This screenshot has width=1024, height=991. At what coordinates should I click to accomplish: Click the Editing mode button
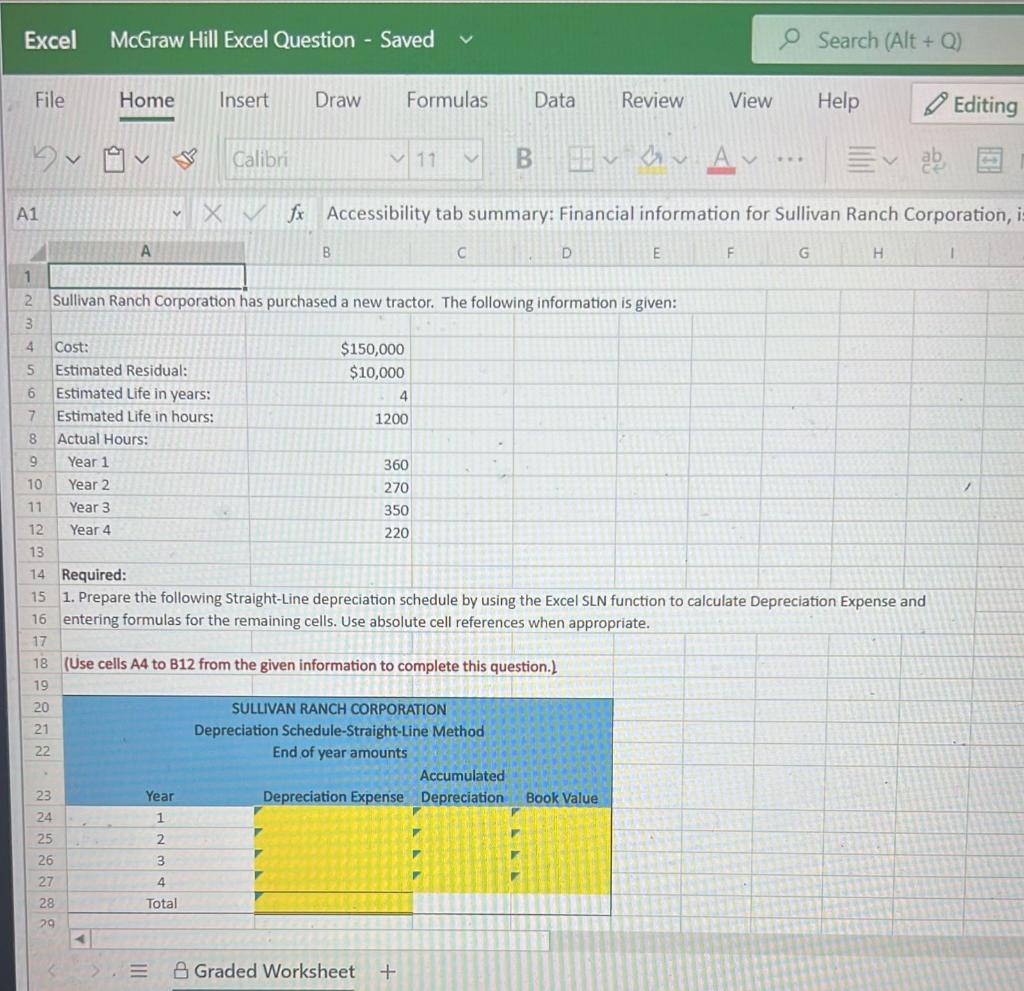pyautogui.click(x=975, y=104)
